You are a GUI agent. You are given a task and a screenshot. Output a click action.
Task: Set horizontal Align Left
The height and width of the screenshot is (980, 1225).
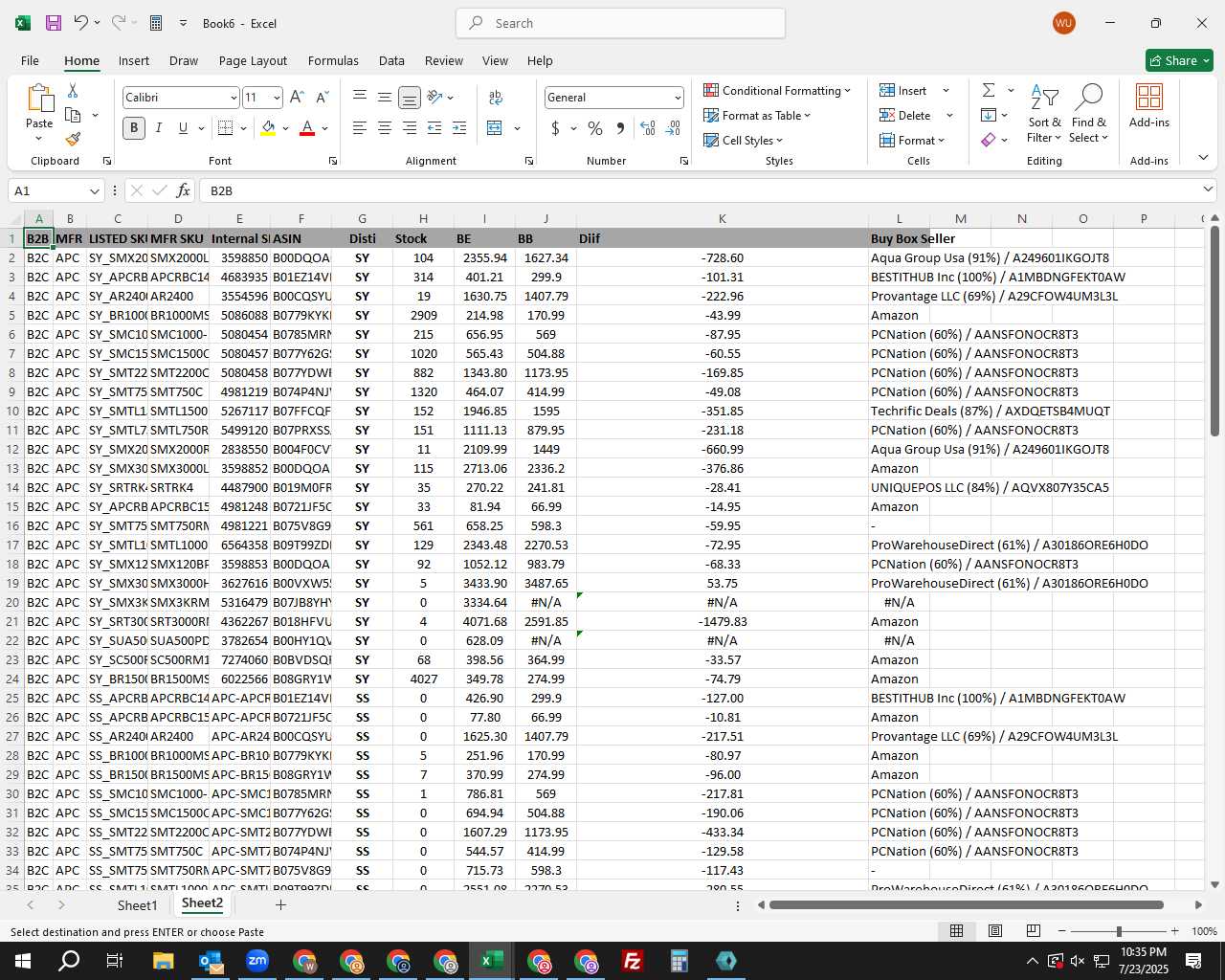[360, 128]
